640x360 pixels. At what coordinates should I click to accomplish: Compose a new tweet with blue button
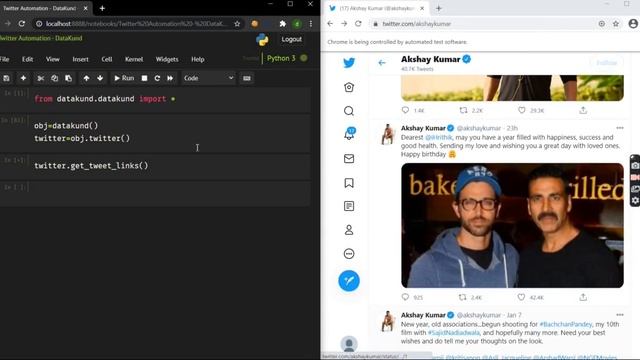point(349,281)
